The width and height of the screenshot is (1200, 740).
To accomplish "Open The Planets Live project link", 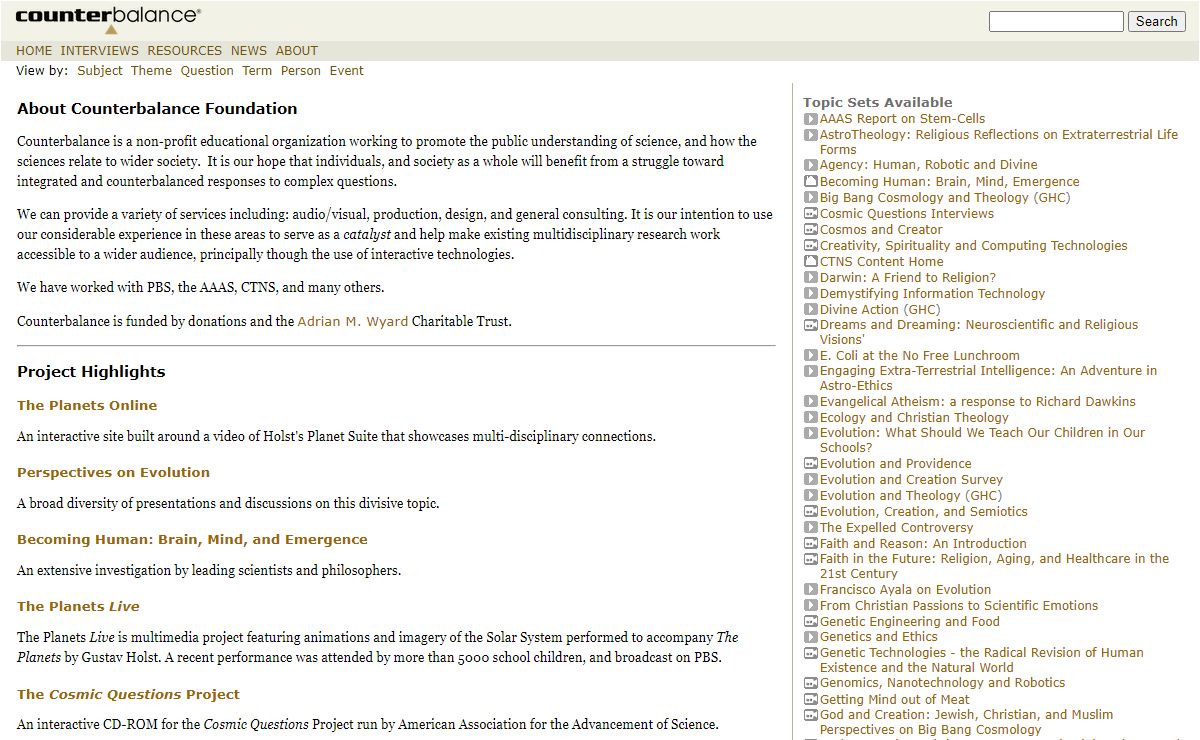I will click(78, 606).
